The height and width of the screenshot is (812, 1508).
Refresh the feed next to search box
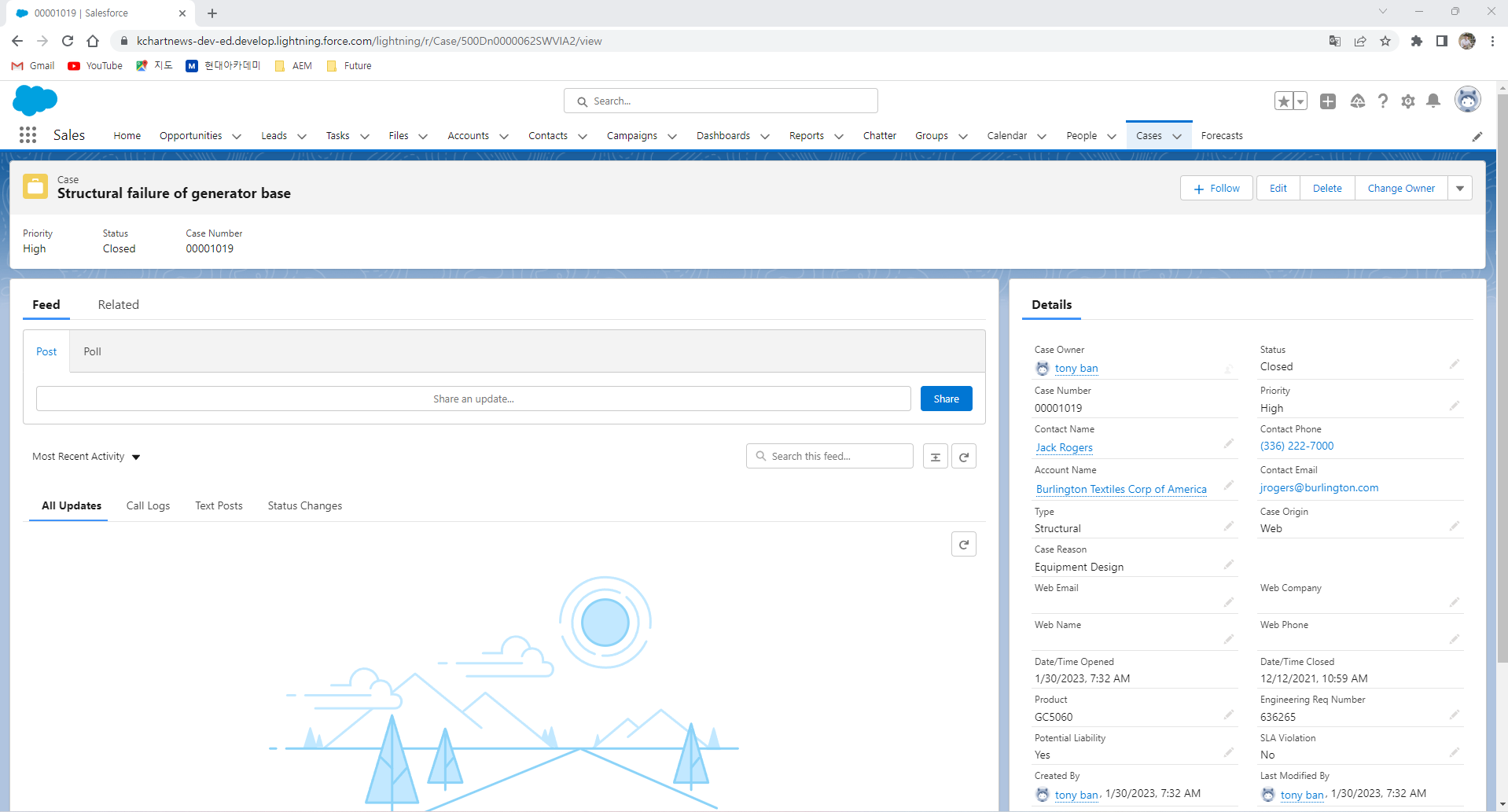964,457
